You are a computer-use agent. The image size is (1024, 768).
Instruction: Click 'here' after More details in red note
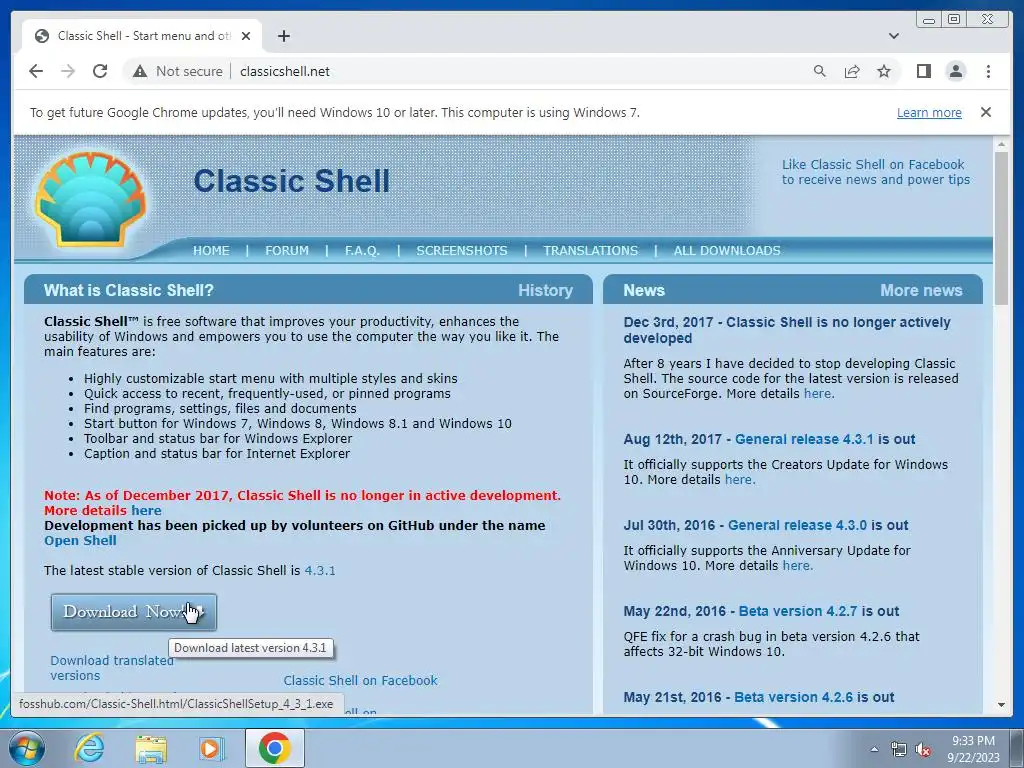click(146, 511)
